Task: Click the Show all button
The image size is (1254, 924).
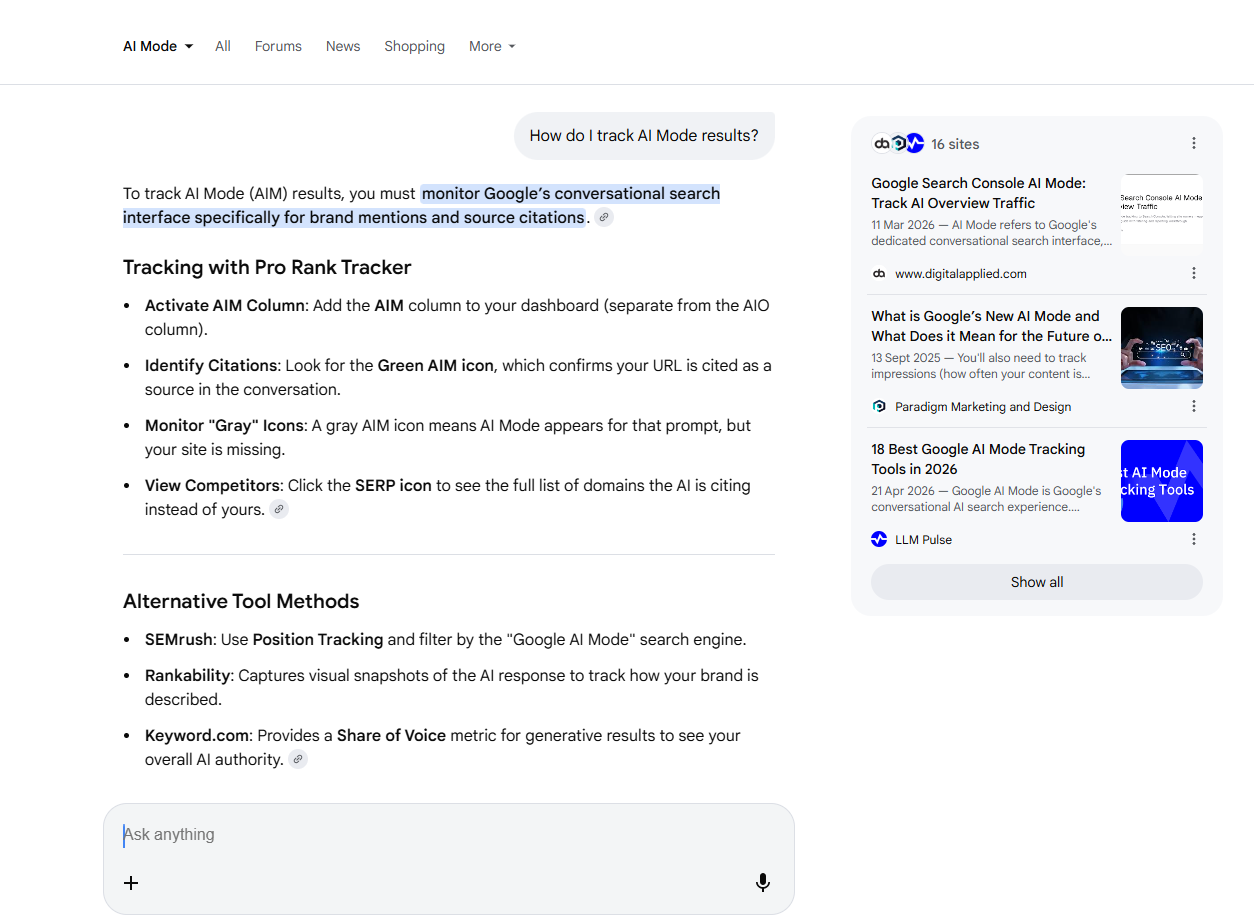Action: tap(1037, 582)
